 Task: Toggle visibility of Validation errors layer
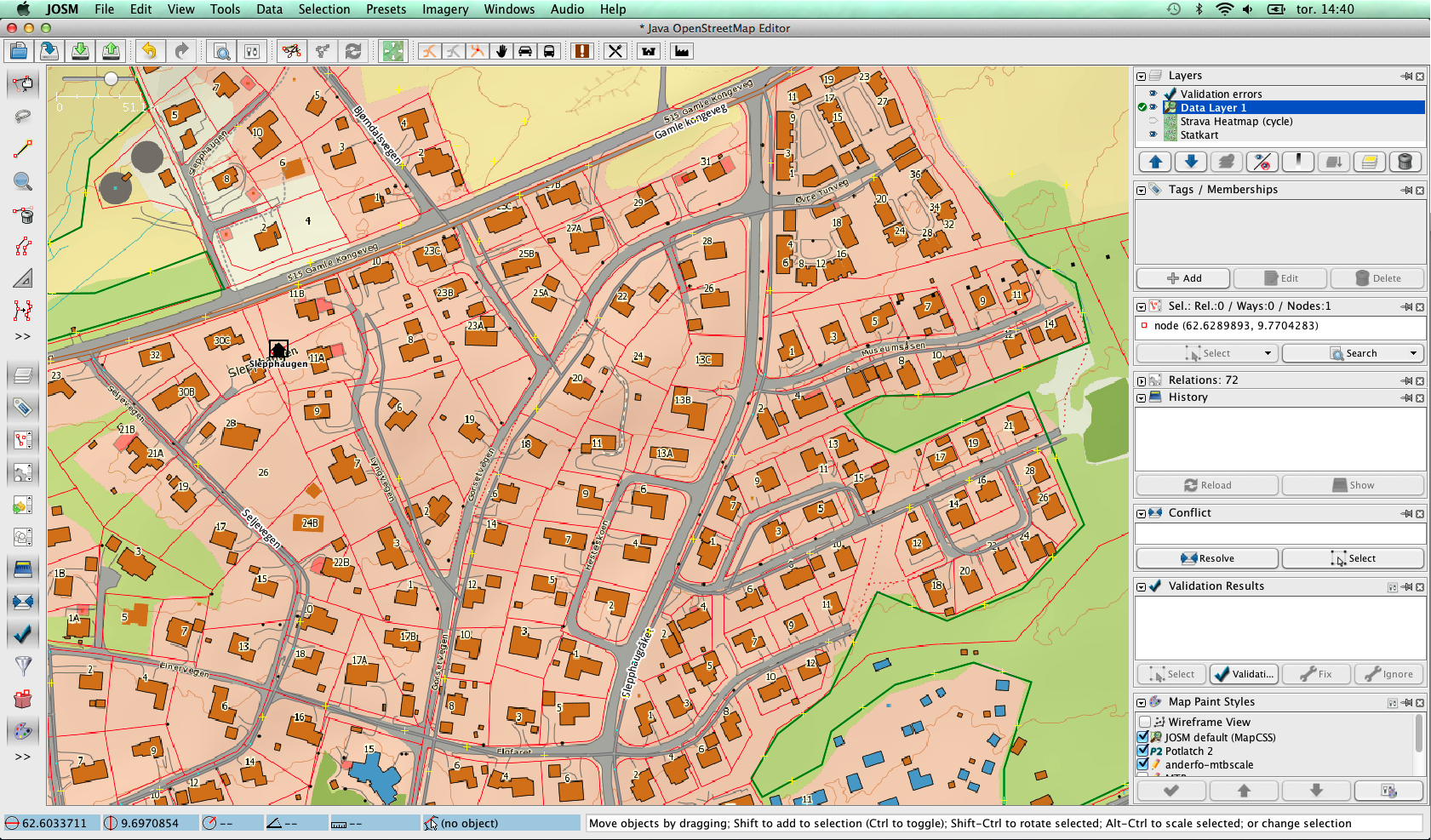click(x=1153, y=94)
